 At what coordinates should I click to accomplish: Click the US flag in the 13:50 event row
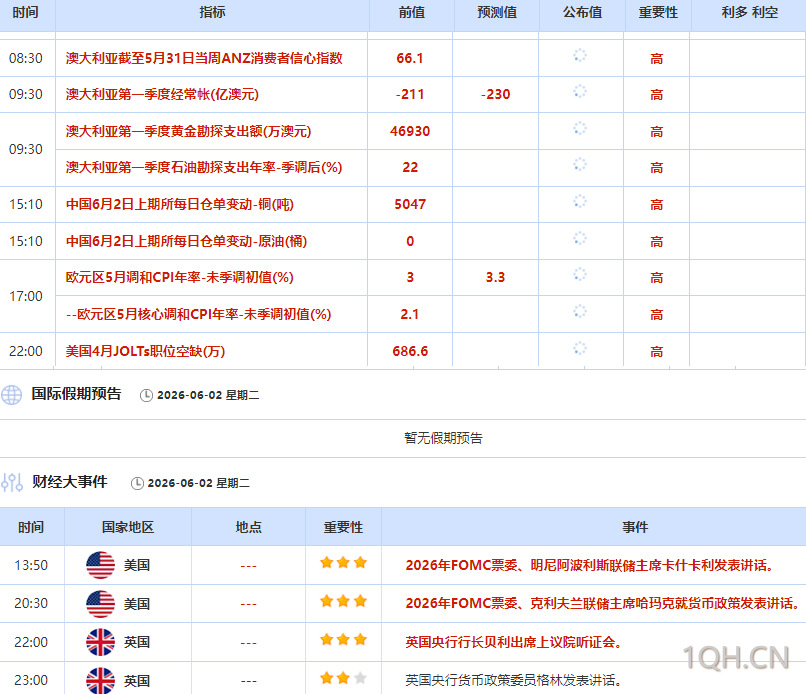tap(100, 565)
